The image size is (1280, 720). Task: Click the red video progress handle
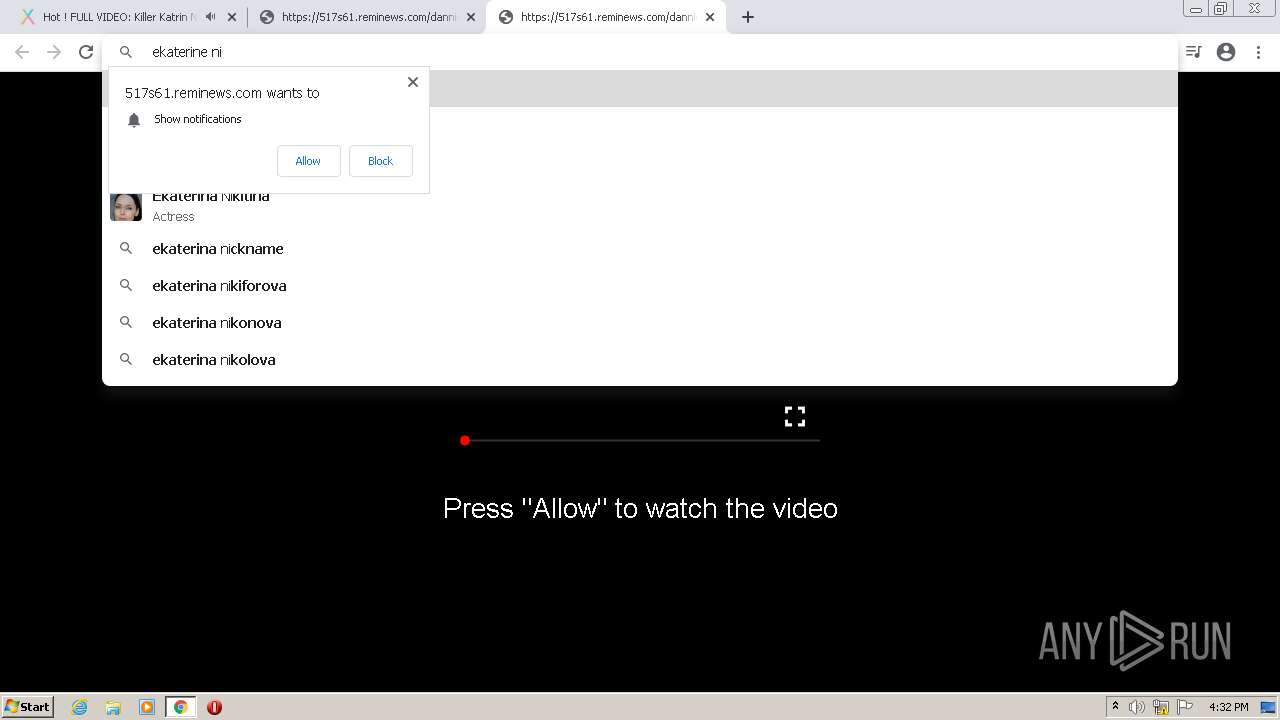(465, 440)
